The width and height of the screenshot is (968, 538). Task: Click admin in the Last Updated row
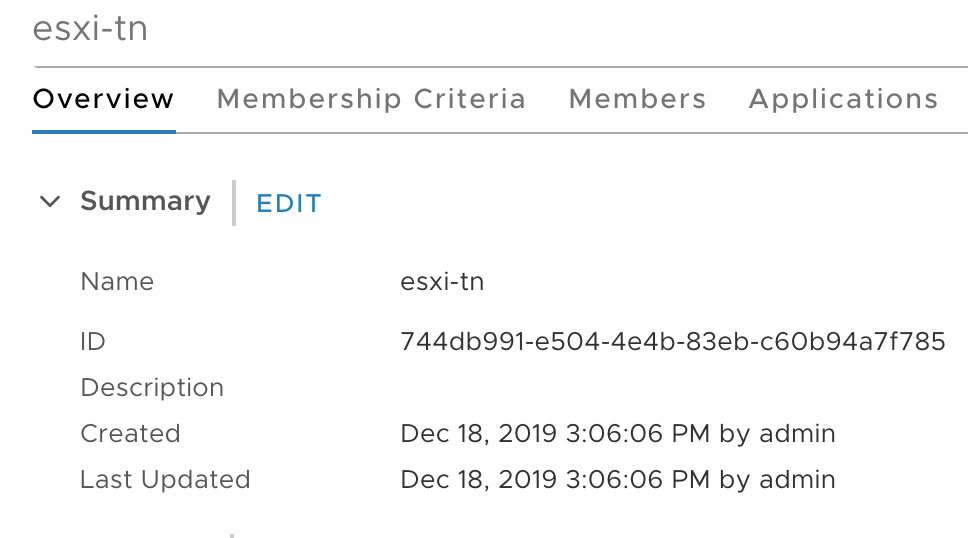pyautogui.click(x=797, y=480)
